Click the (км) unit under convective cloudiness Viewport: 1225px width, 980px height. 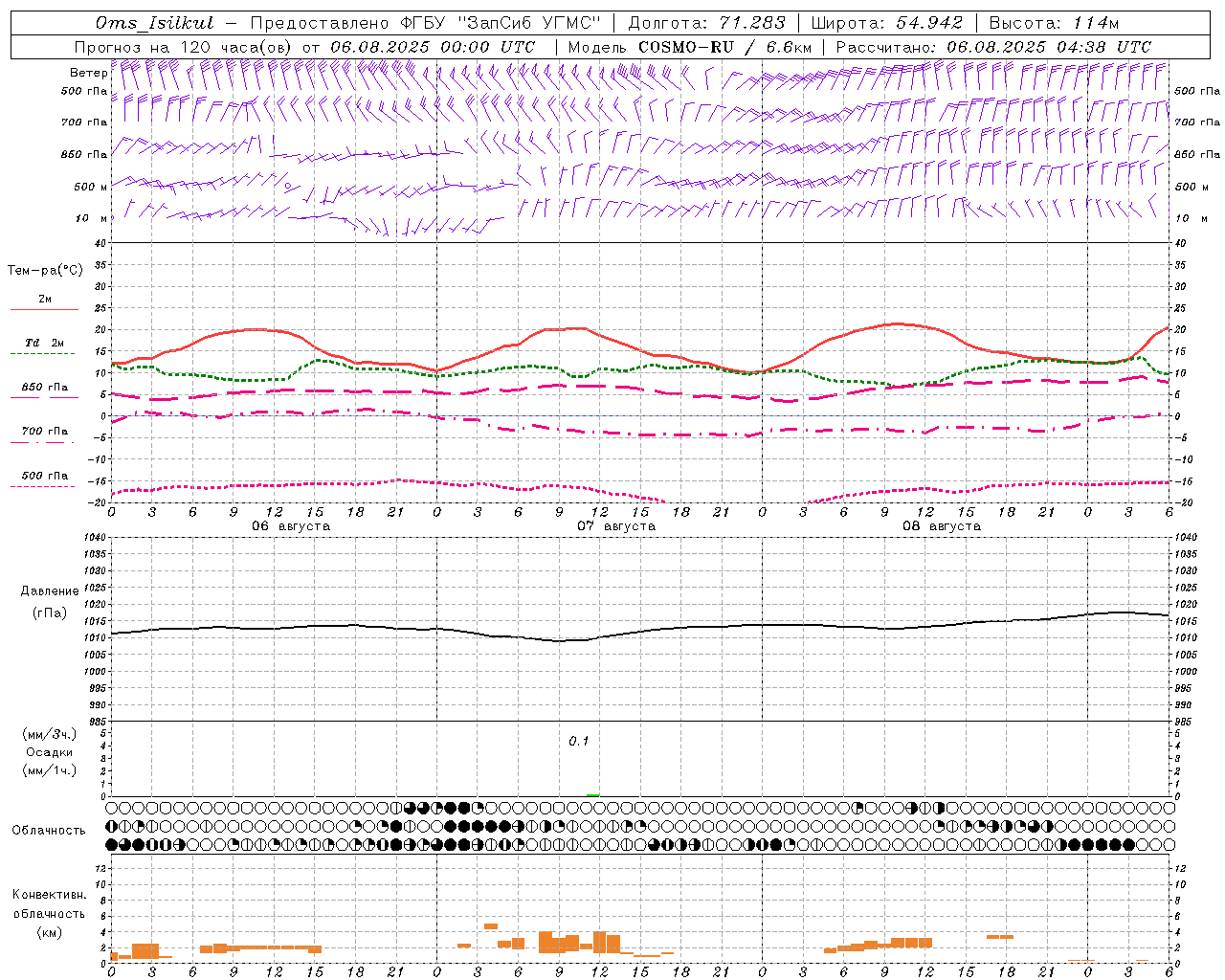click(50, 932)
